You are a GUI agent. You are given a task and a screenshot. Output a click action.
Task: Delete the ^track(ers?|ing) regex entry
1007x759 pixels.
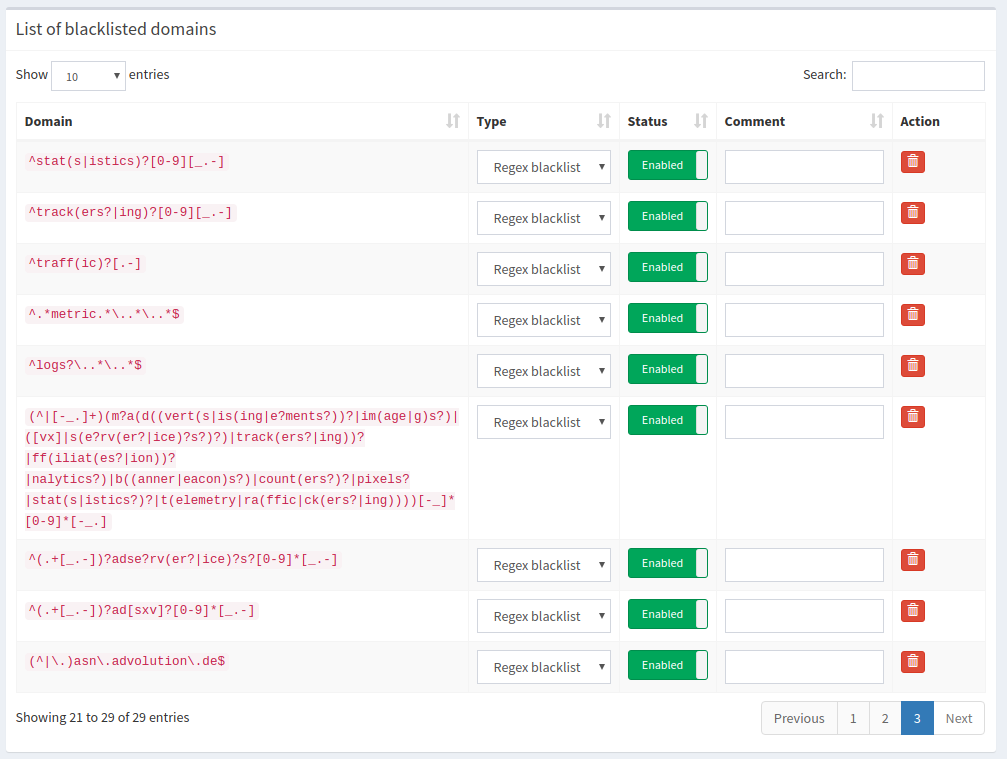(x=913, y=213)
